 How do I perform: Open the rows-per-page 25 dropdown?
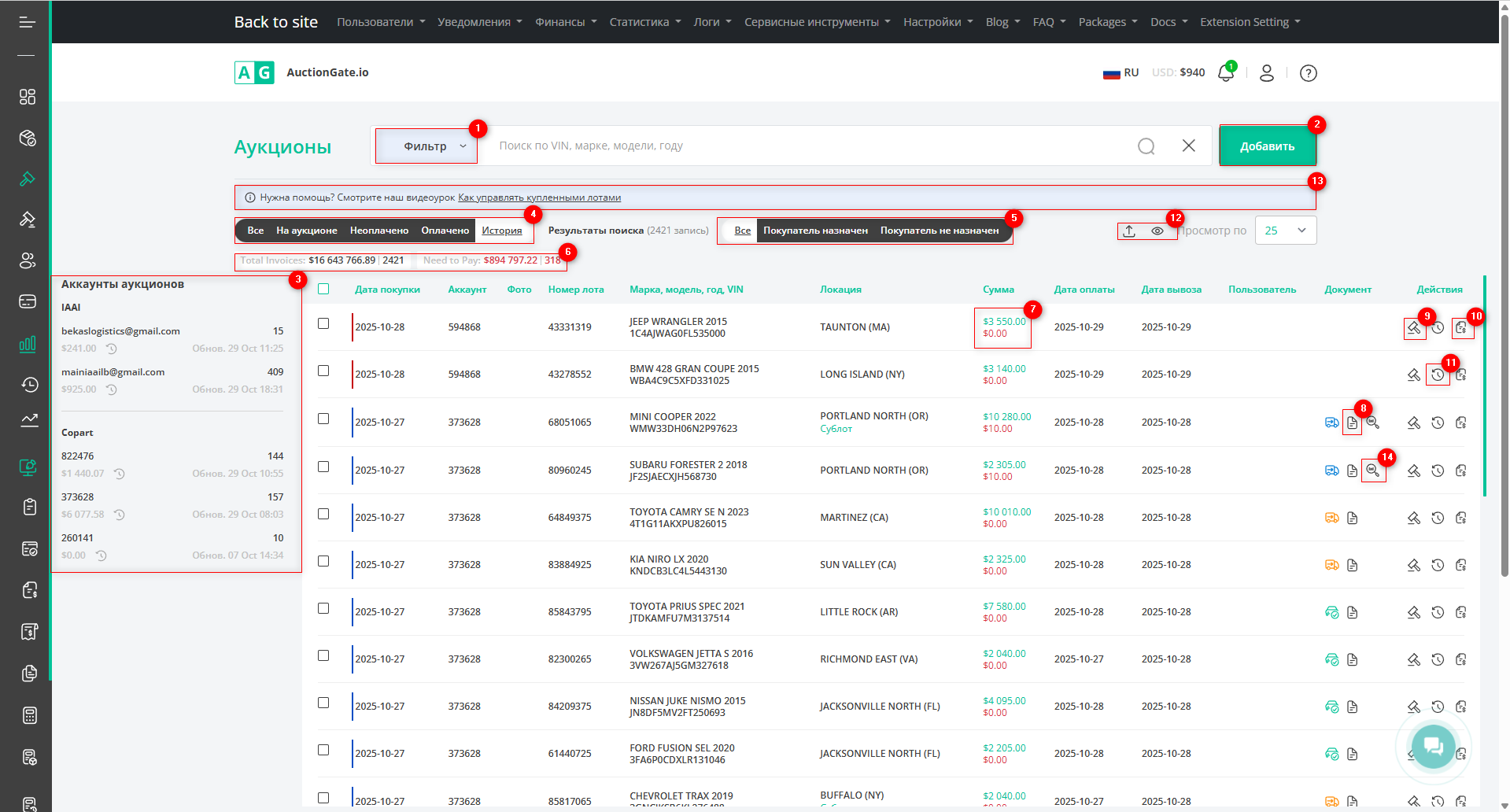coord(1285,231)
